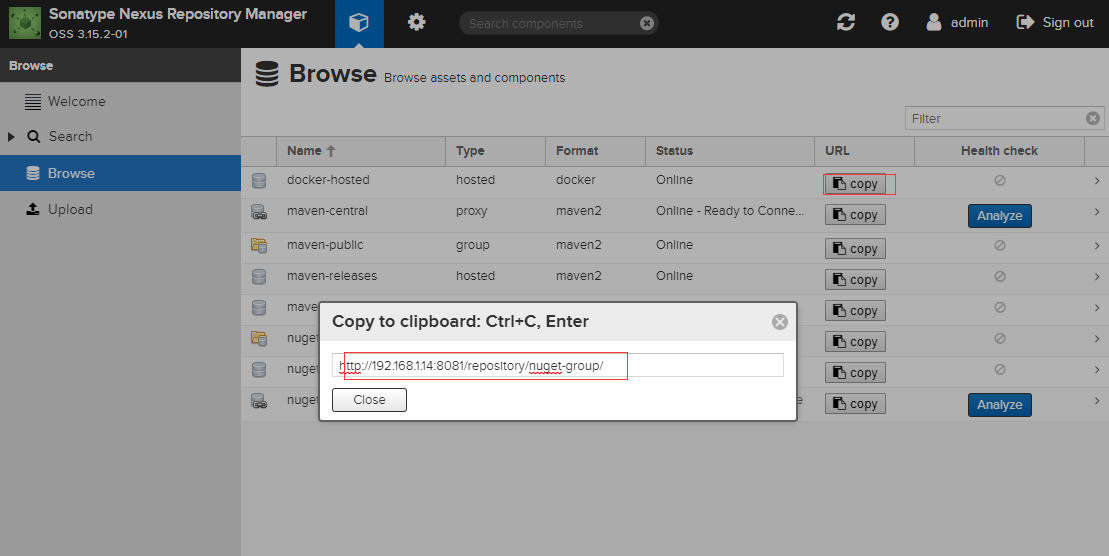Image resolution: width=1109 pixels, height=556 pixels.
Task: Click the Refresh icon in header
Action: tap(846, 23)
